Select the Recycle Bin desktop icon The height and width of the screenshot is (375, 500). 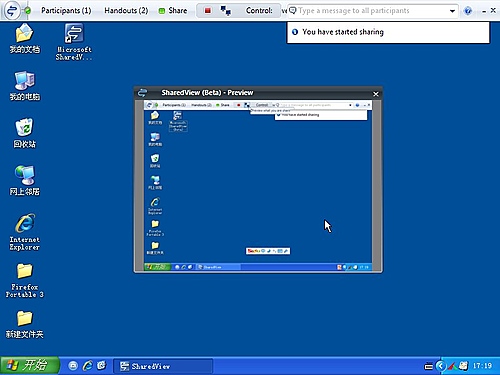point(24,133)
